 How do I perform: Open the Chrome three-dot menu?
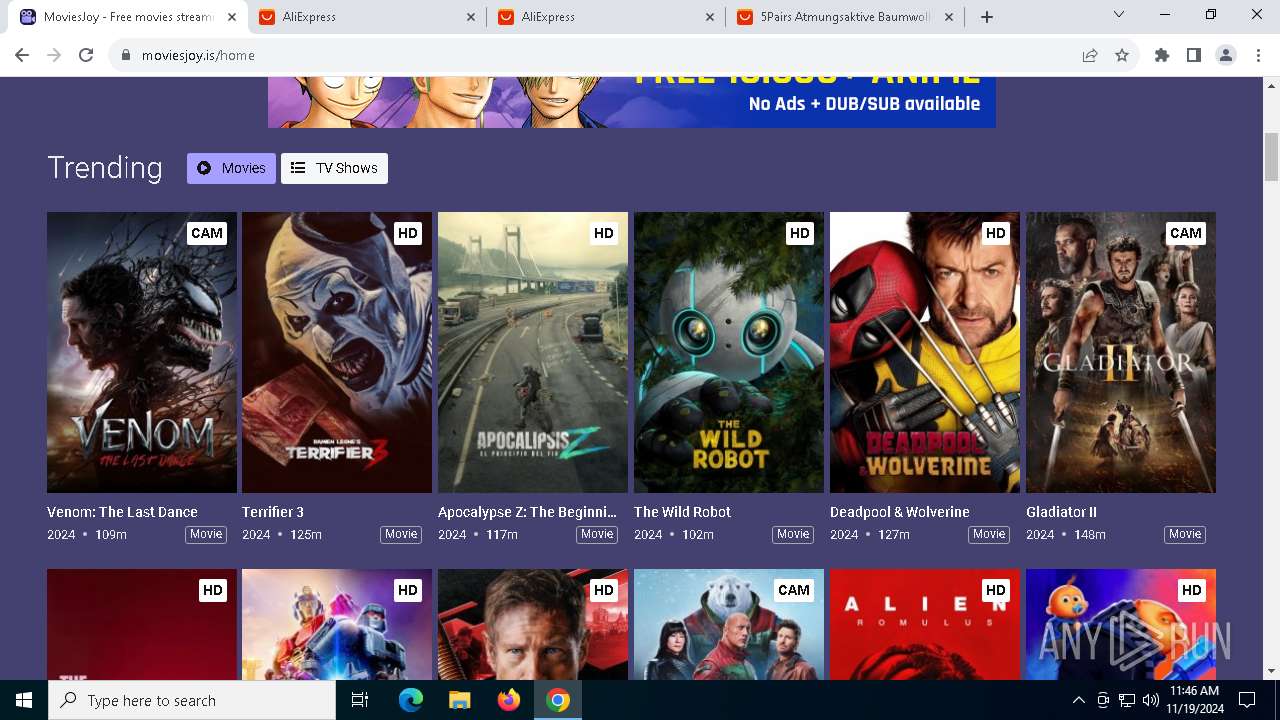pyautogui.click(x=1257, y=56)
